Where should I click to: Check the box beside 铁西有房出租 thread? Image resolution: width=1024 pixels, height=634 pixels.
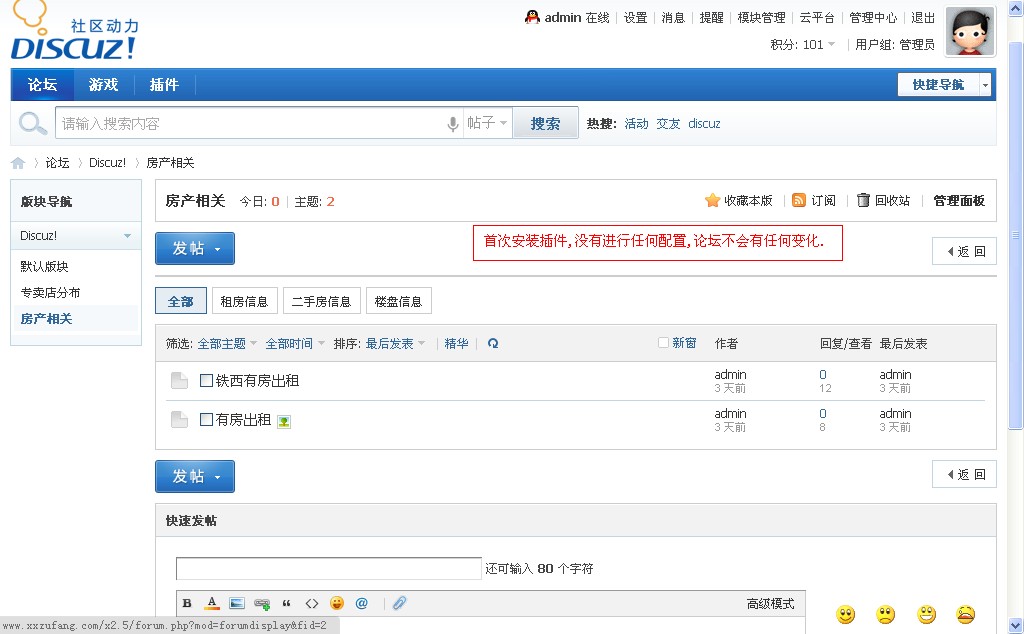click(x=206, y=381)
